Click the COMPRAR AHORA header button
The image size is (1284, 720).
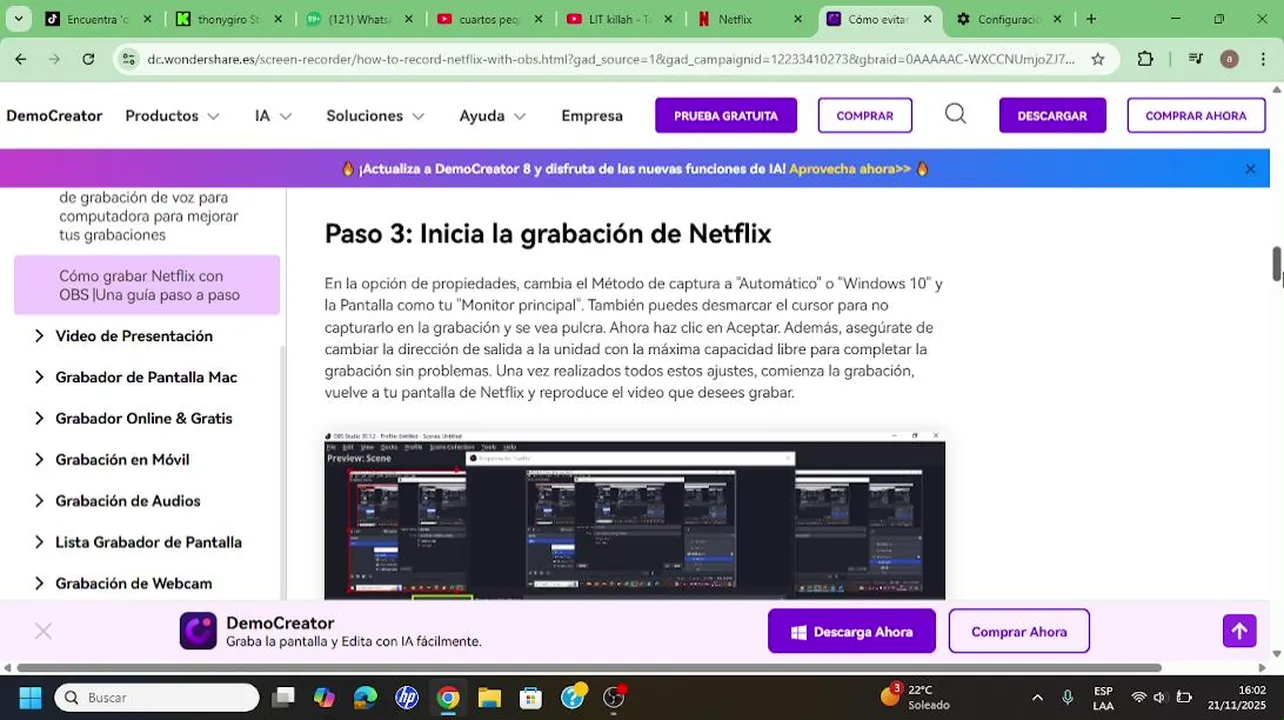pyautogui.click(x=1196, y=115)
